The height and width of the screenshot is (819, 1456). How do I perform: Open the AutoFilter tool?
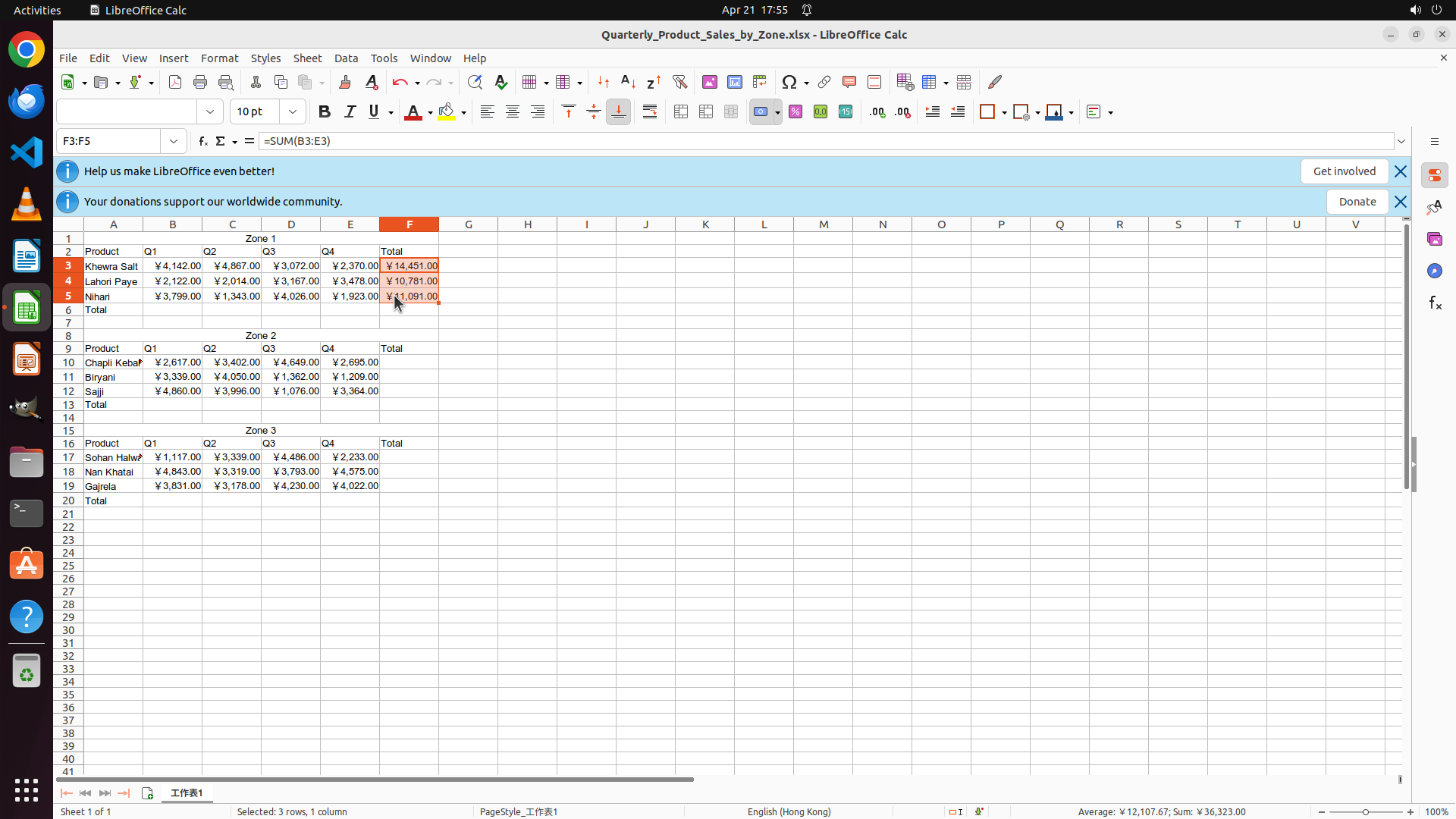[679, 82]
